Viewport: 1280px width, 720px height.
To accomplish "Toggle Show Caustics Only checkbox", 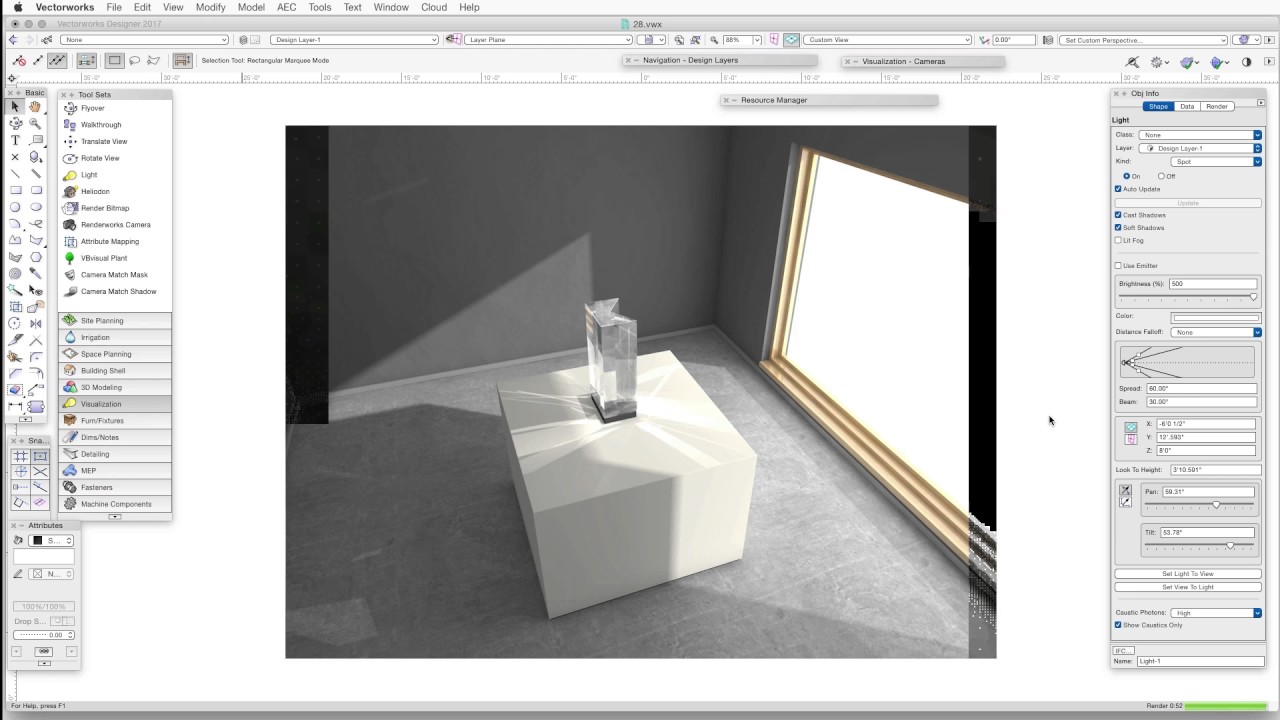I will click(1118, 625).
